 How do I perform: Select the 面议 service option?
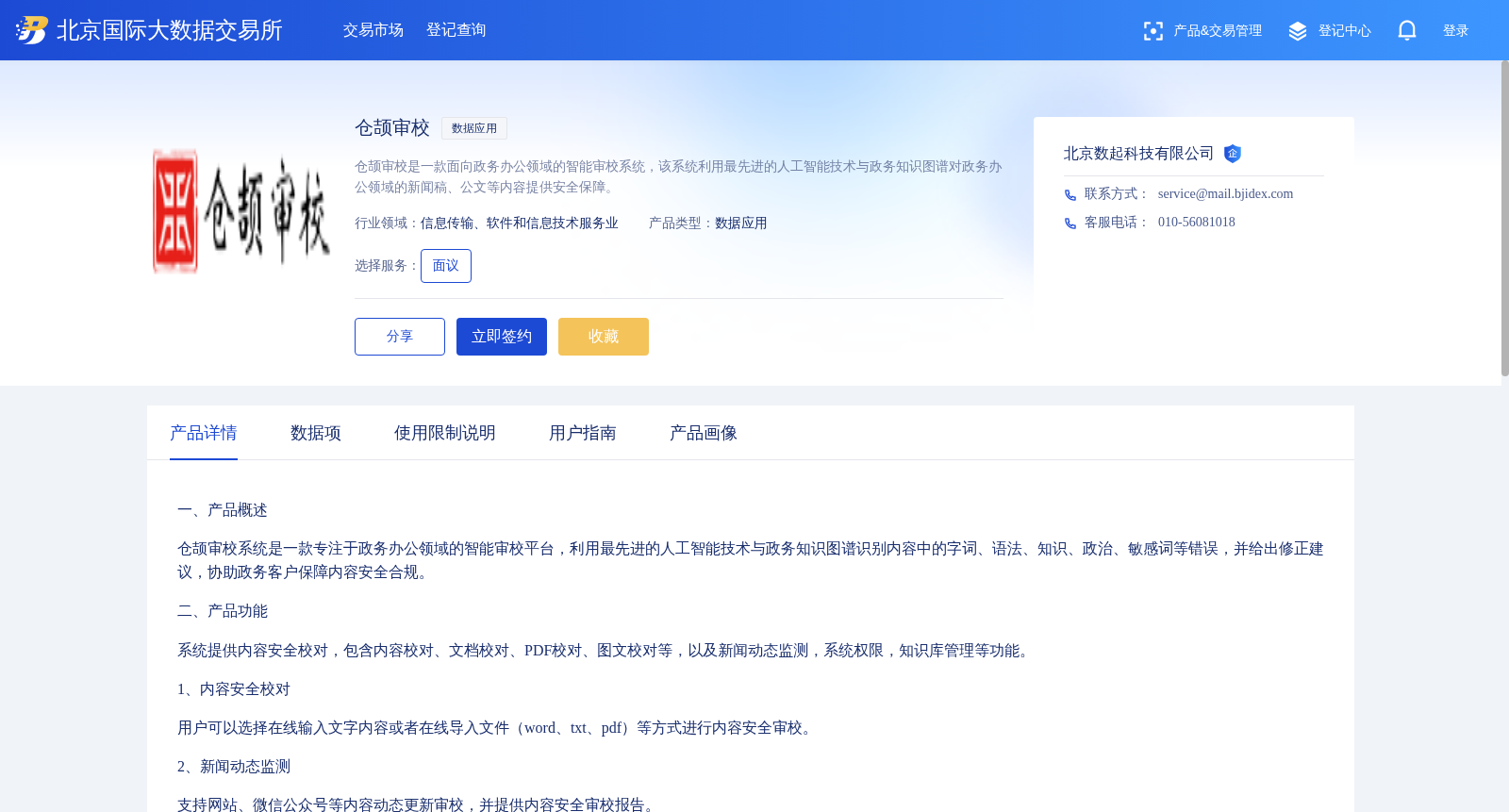[446, 266]
